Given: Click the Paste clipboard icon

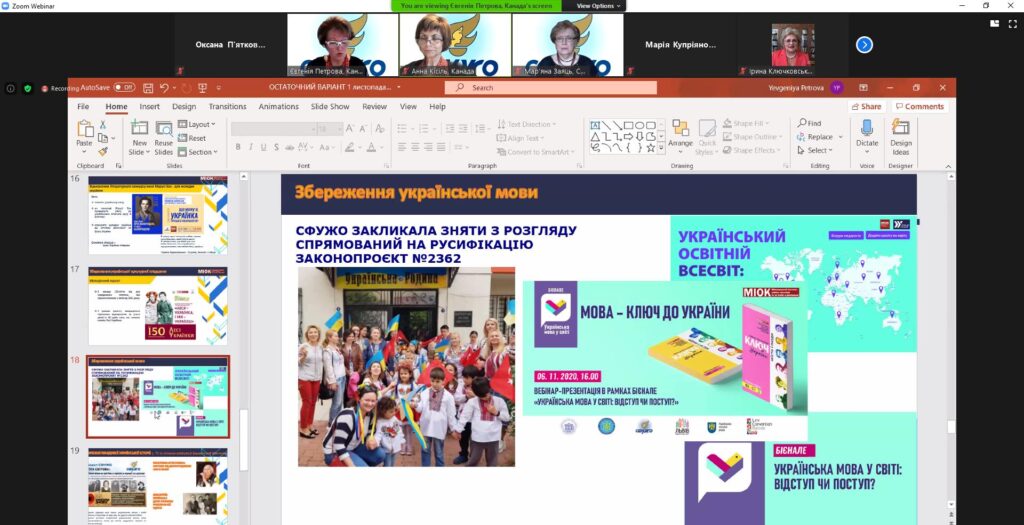Looking at the screenshot, I should tap(84, 129).
